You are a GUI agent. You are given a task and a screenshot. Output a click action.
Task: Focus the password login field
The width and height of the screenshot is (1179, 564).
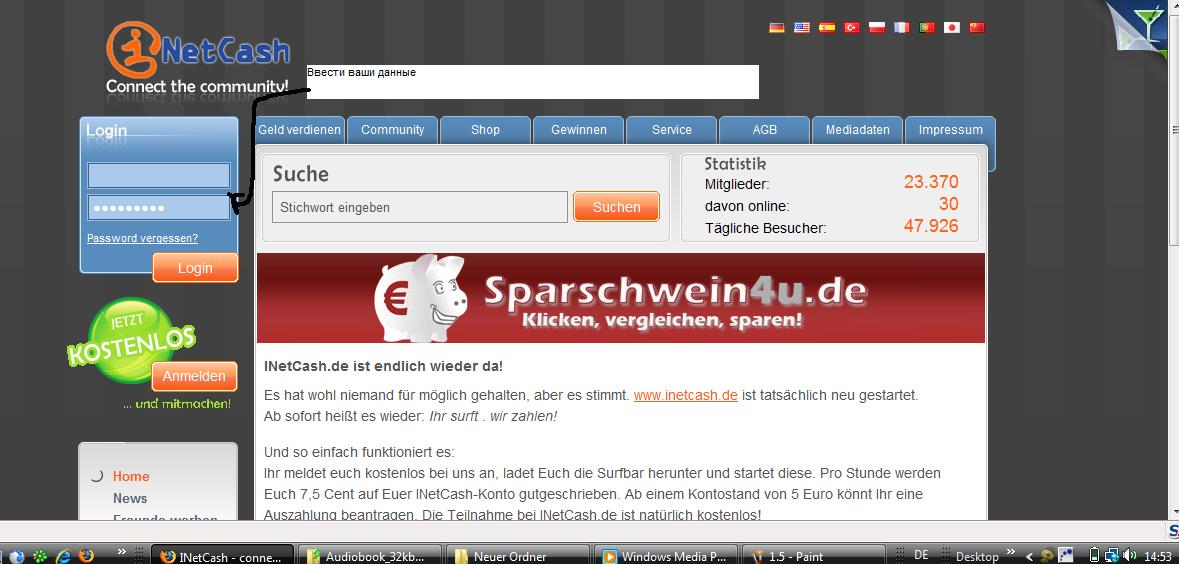click(x=159, y=208)
